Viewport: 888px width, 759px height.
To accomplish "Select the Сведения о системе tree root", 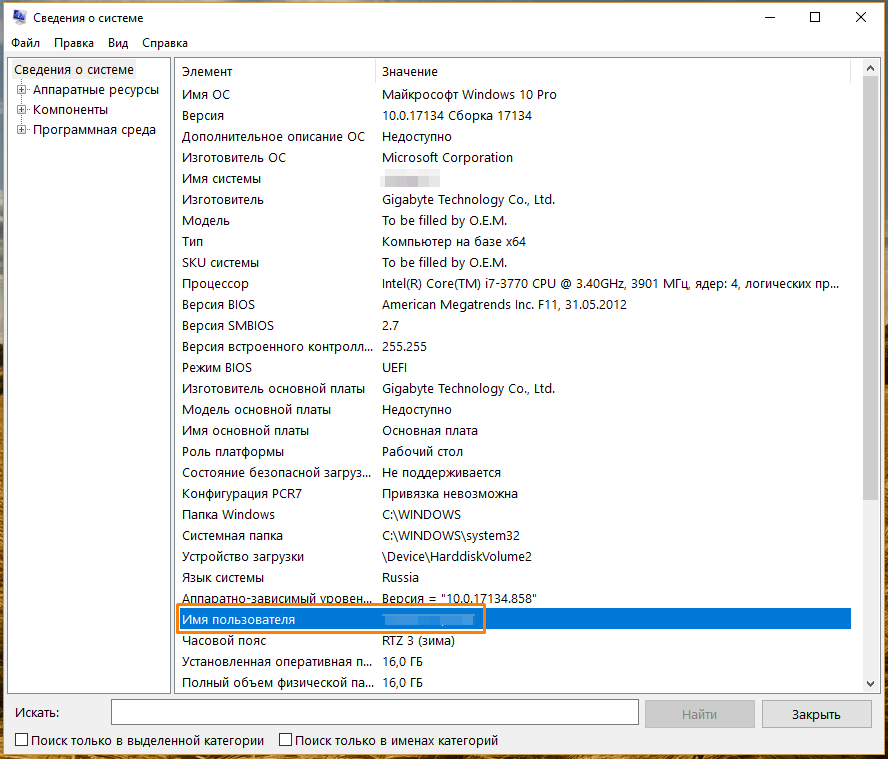I will coord(74,70).
